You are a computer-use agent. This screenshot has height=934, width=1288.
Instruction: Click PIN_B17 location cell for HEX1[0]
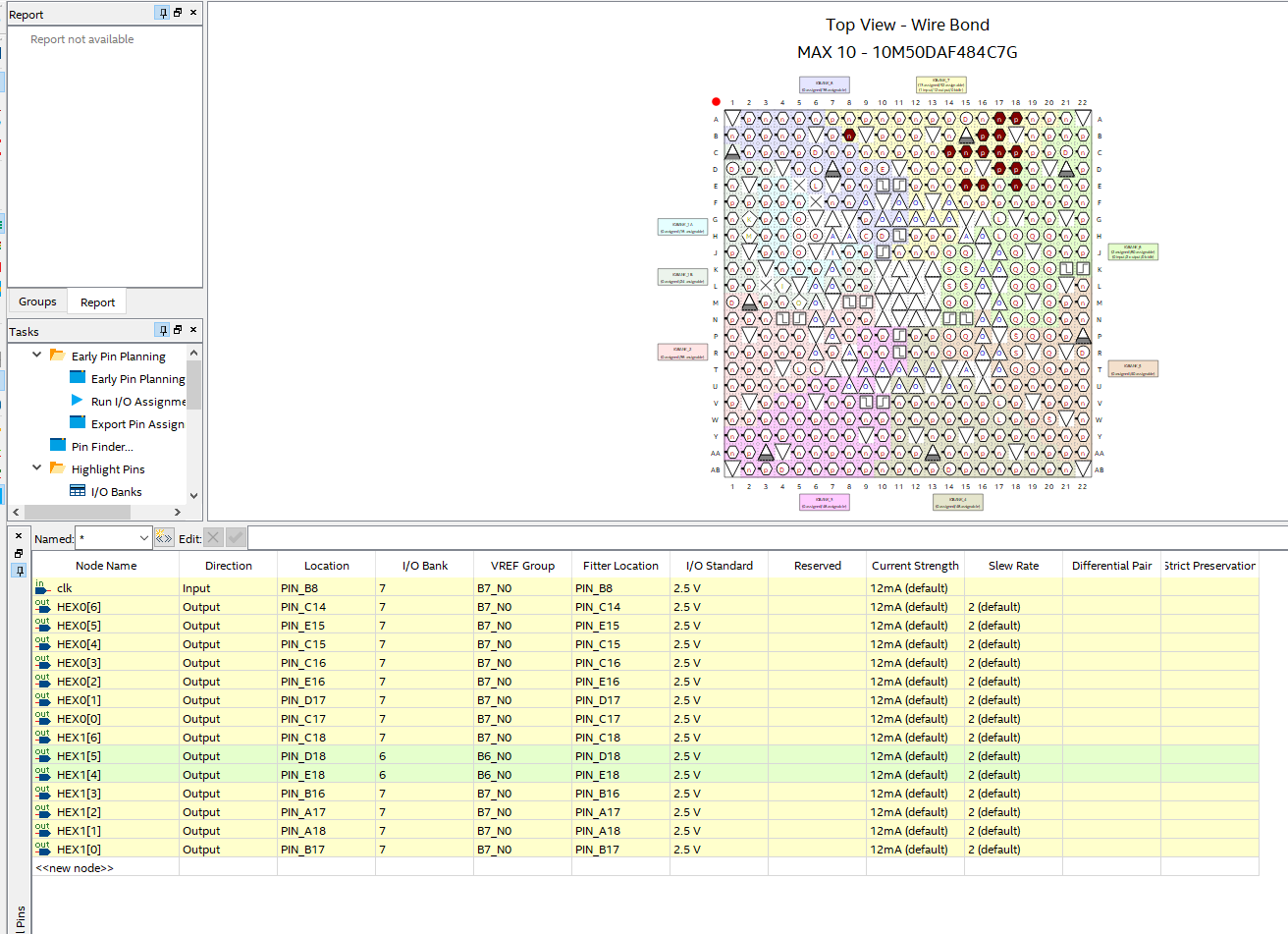tap(327, 850)
